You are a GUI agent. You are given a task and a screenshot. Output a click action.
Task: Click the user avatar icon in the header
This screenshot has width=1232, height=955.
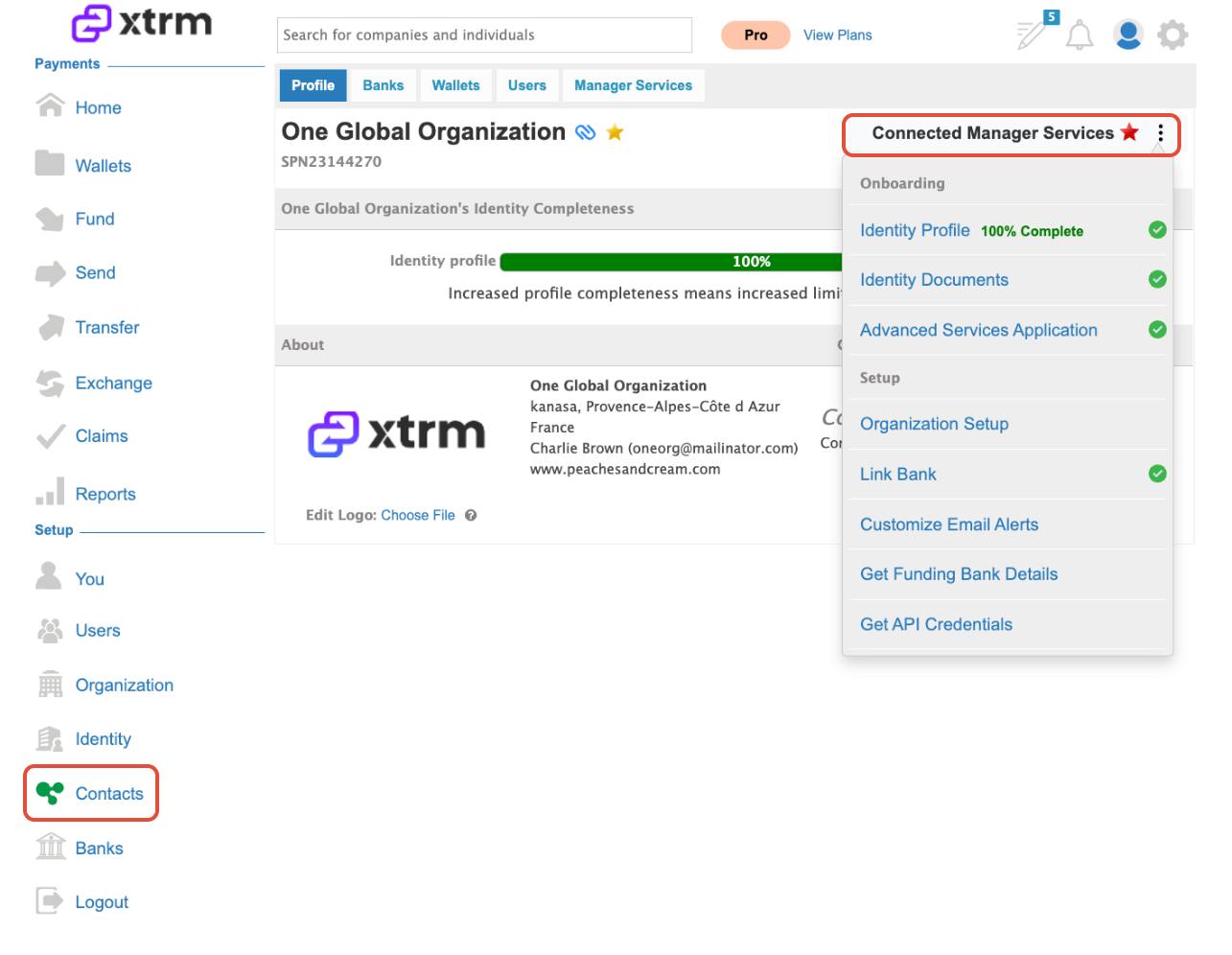point(1128,35)
